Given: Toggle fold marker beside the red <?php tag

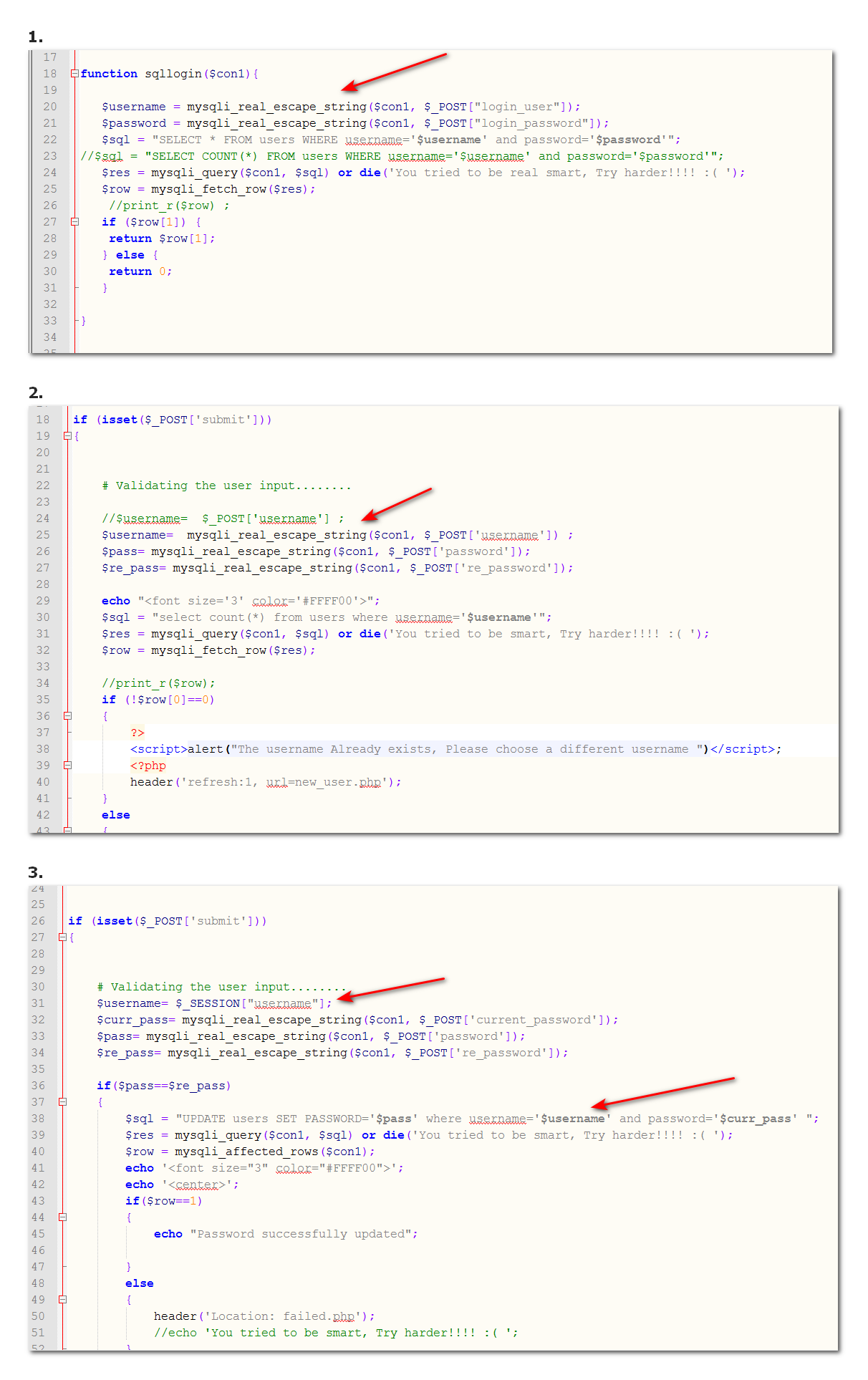Looking at the screenshot, I should click(x=67, y=766).
